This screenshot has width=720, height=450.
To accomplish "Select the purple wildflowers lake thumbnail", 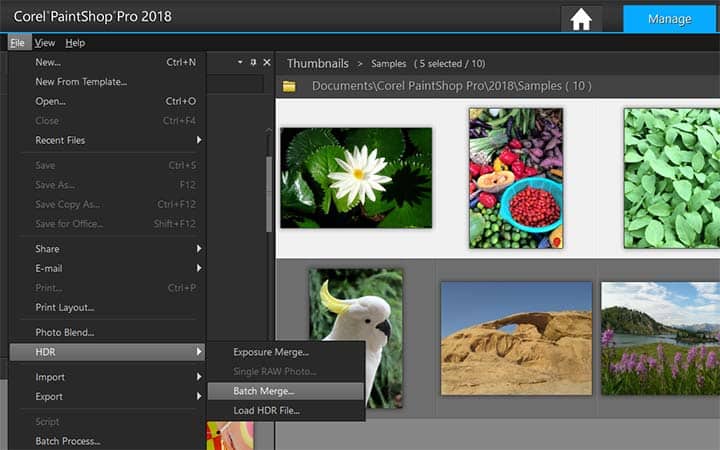I will click(660, 338).
